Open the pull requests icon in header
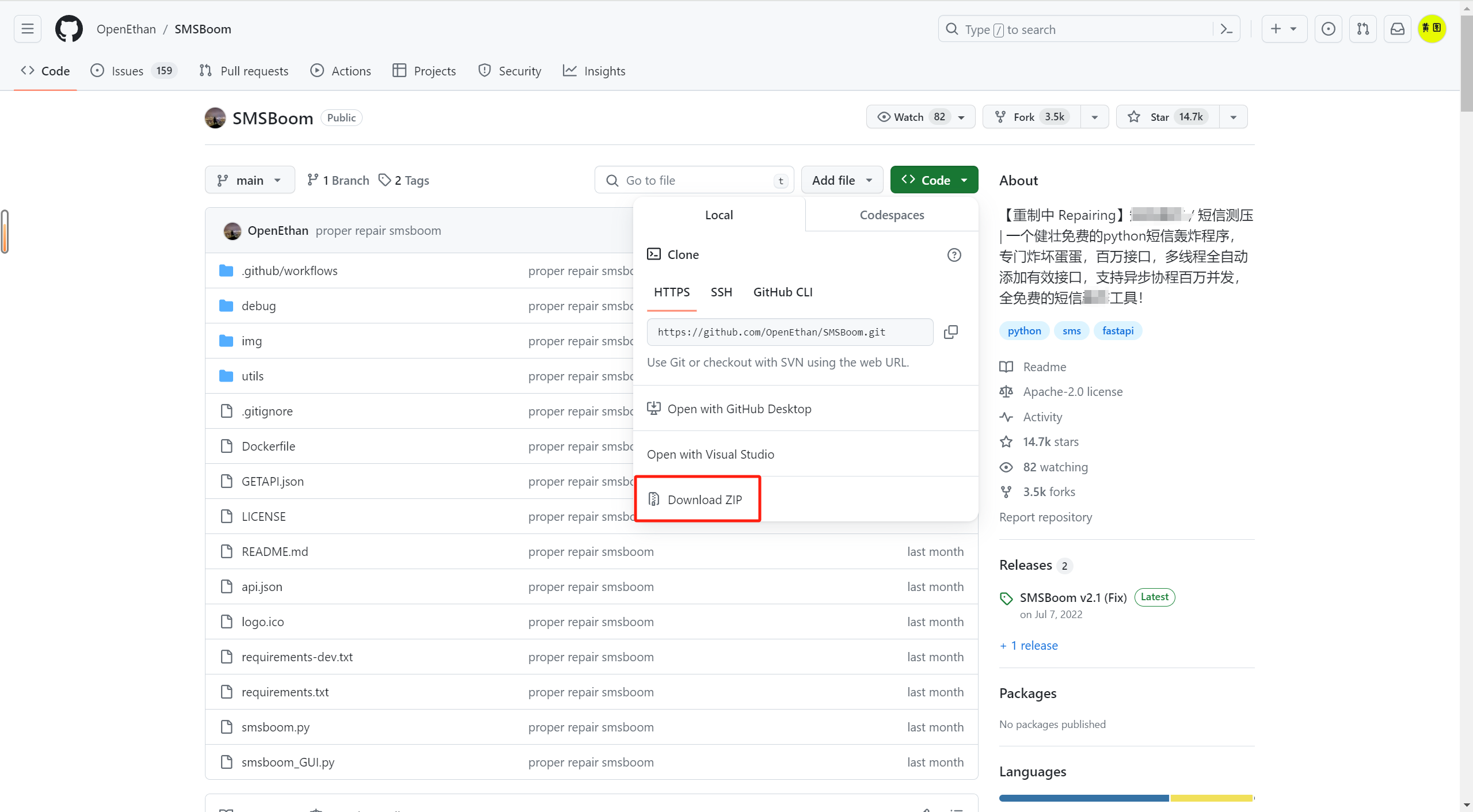This screenshot has width=1473, height=812. (1362, 29)
